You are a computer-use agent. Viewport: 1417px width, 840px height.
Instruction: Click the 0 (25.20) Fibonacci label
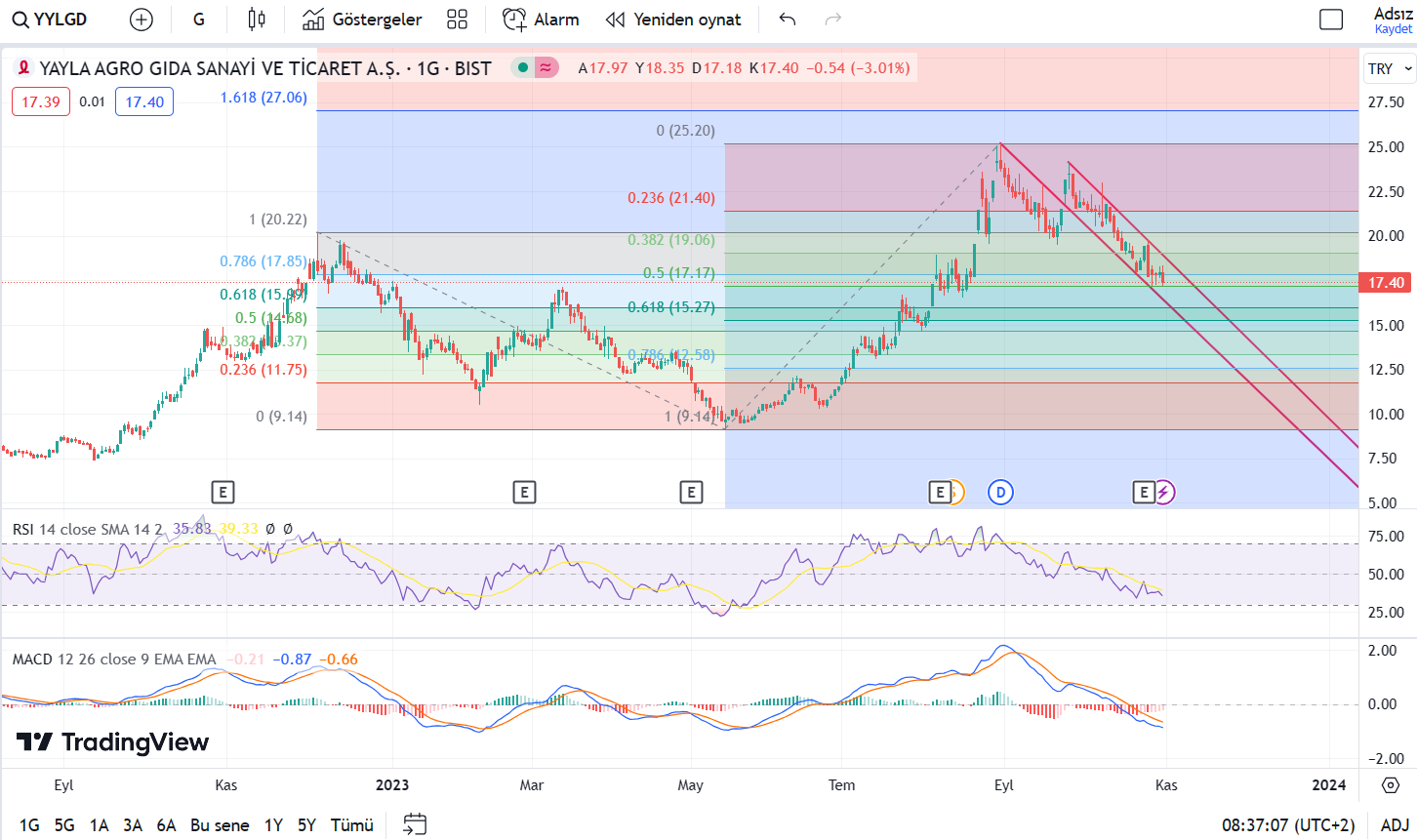(x=685, y=131)
